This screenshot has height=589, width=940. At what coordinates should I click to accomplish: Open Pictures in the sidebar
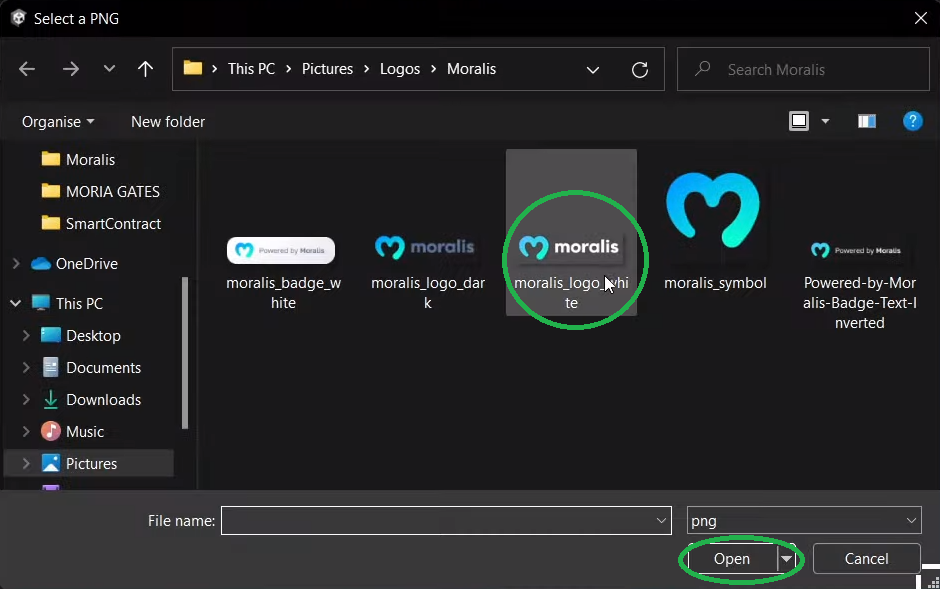[x=79, y=464]
